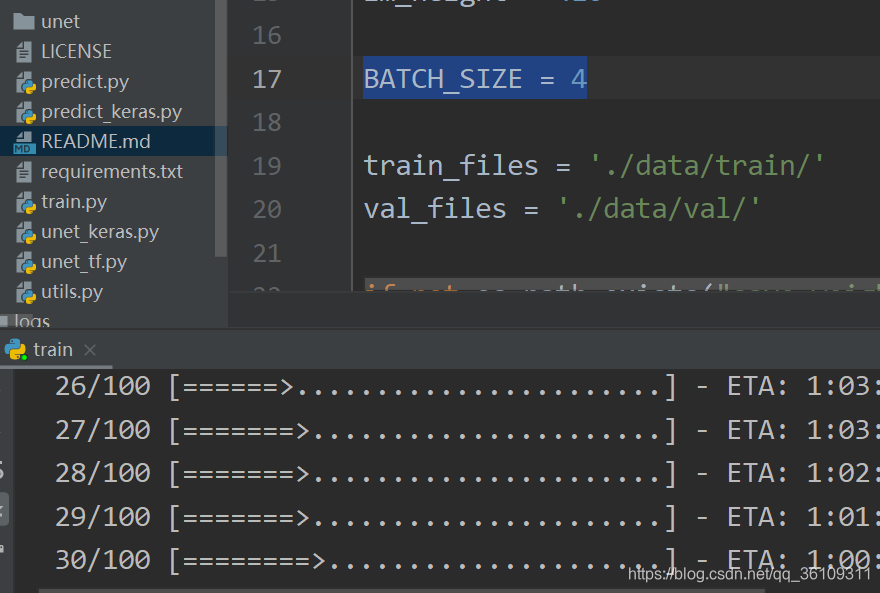Click the README.md markdown icon
Viewport: 880px width, 593px height.
point(24,142)
